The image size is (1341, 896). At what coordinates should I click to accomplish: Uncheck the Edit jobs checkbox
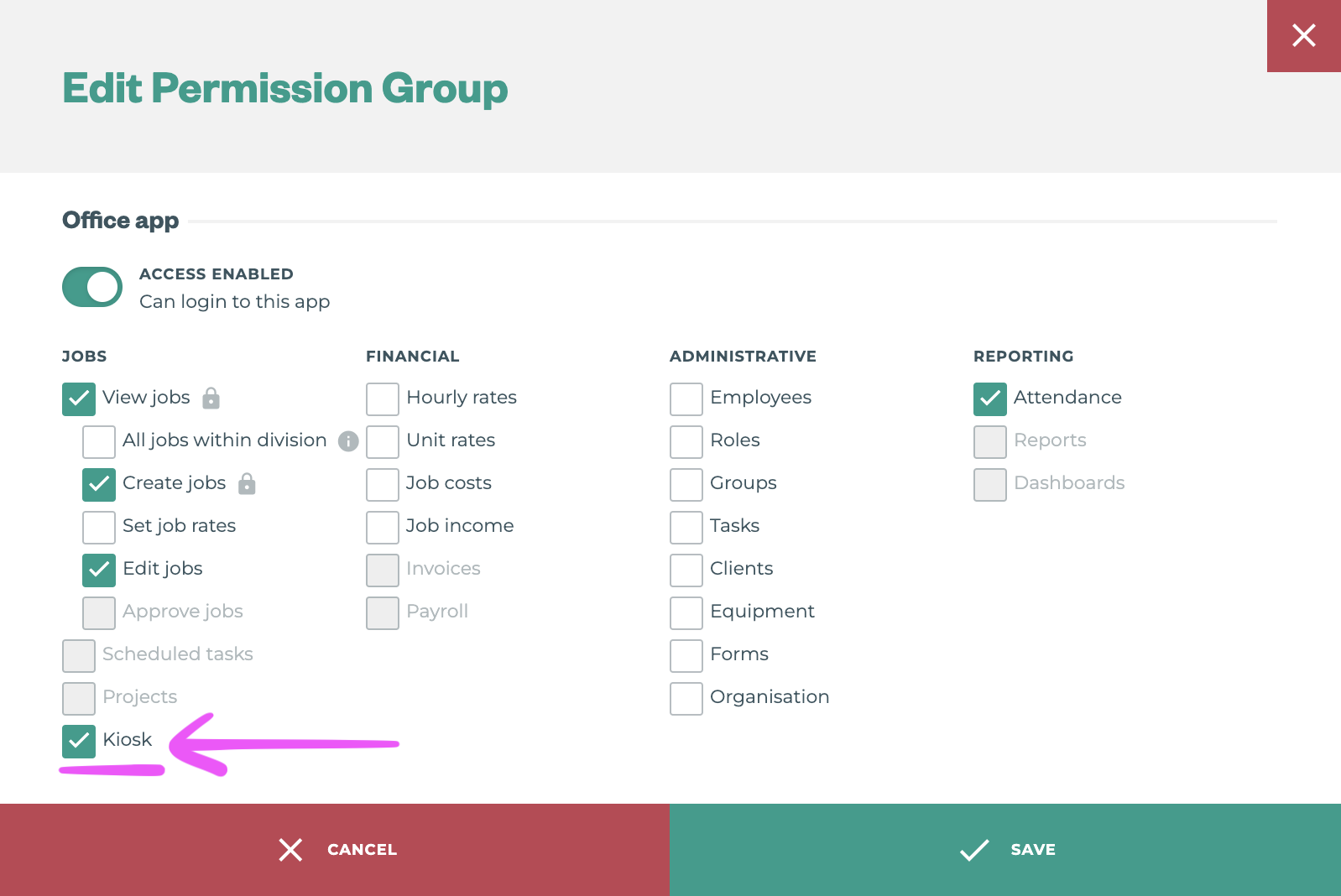tap(99, 570)
